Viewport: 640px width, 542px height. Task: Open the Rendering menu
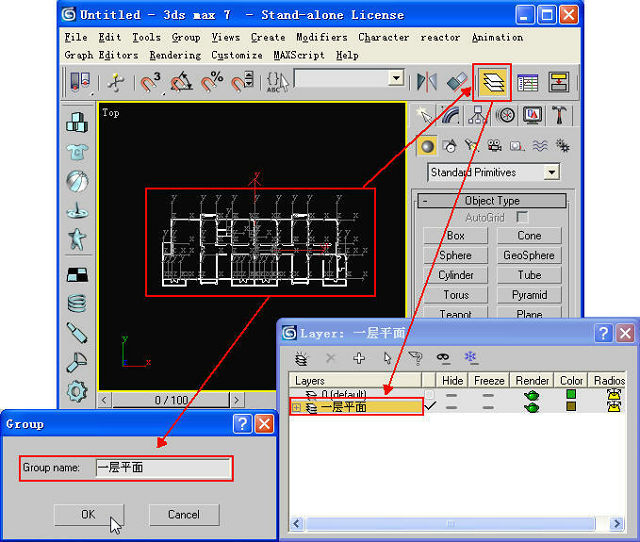(175, 55)
